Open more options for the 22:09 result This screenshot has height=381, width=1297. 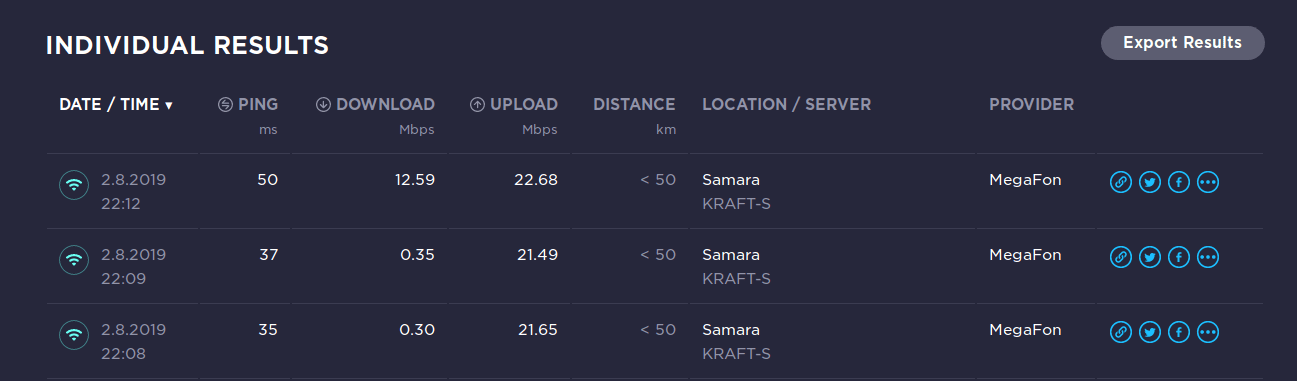pyautogui.click(x=1208, y=257)
